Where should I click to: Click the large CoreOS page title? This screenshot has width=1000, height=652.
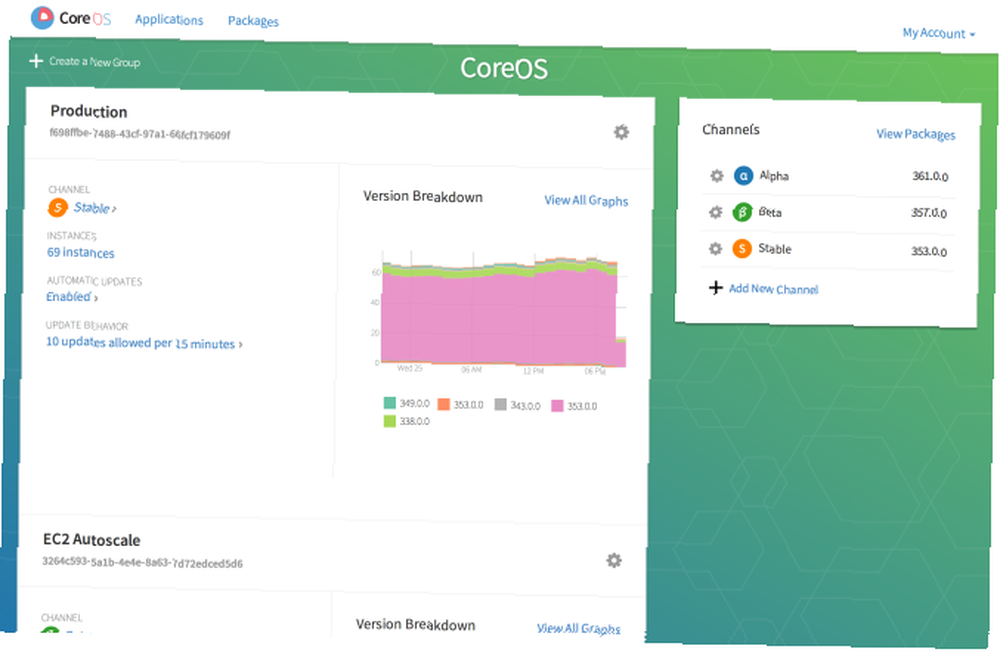[504, 68]
